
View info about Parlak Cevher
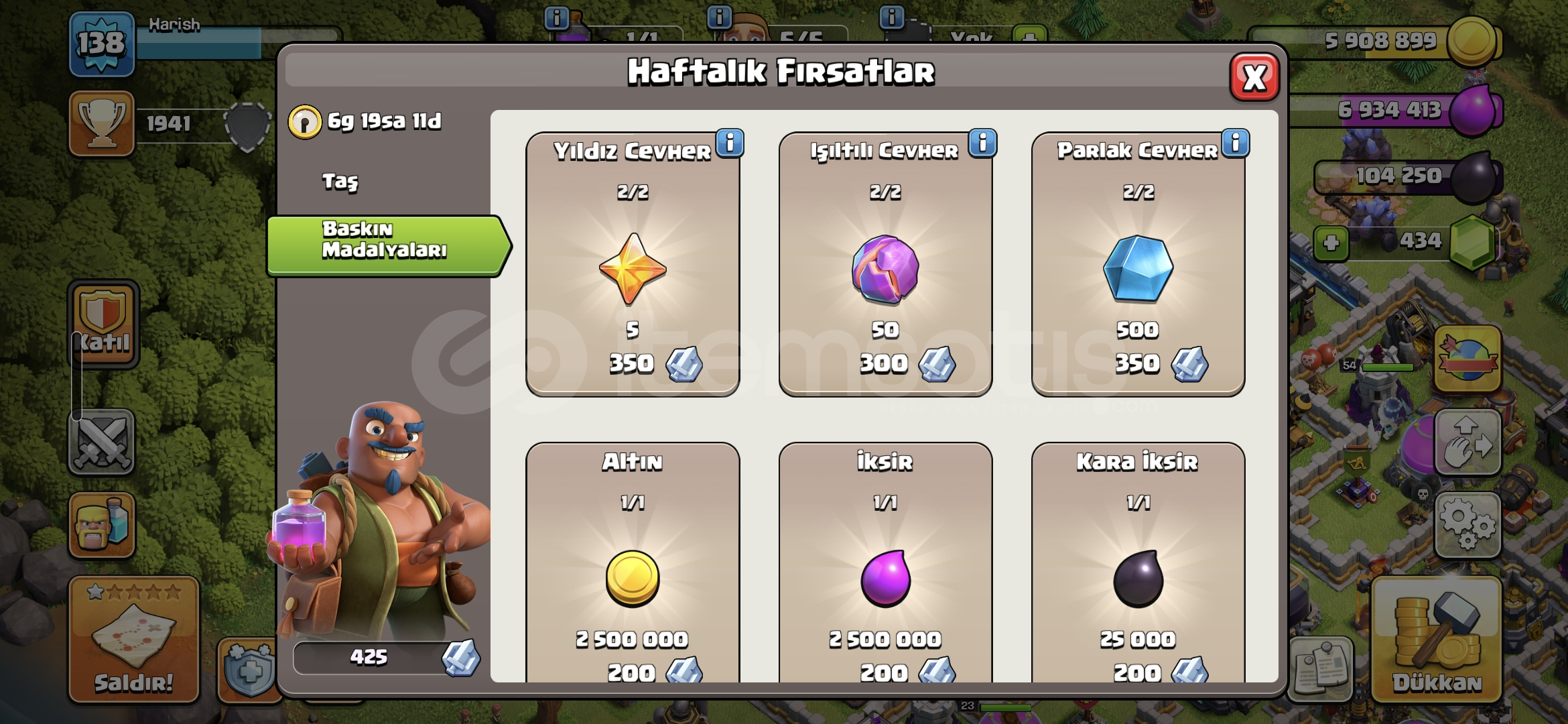coord(1235,143)
